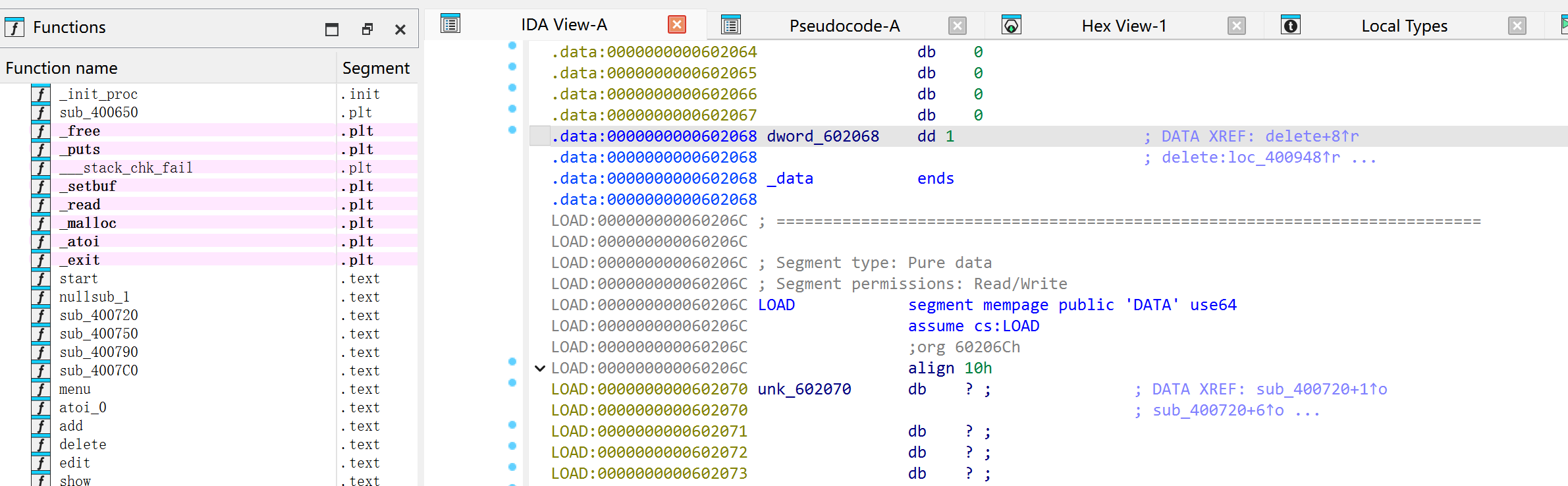Select the atoi_0 function row
The height and width of the screenshot is (486, 1568).
[x=209, y=408]
